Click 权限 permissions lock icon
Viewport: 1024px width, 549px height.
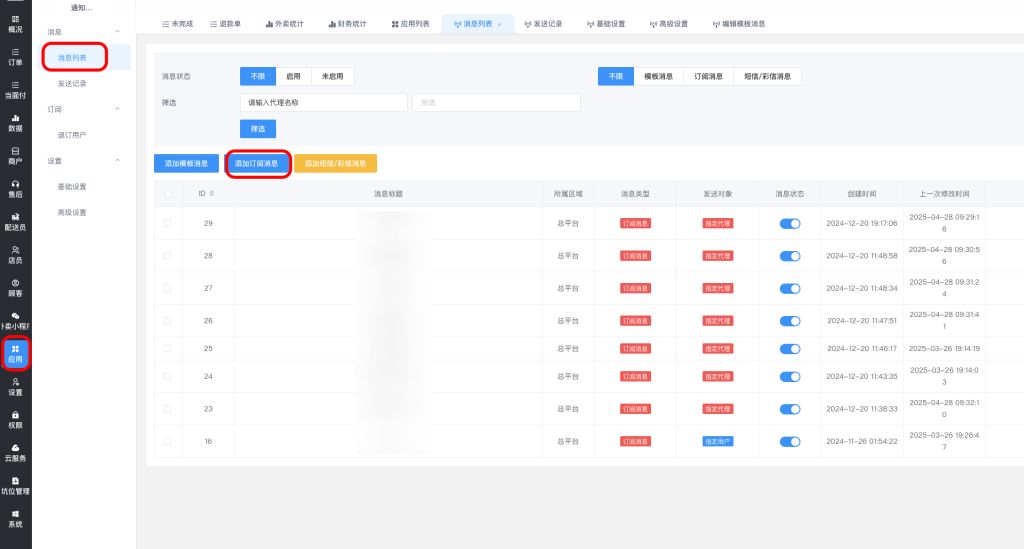(15, 419)
